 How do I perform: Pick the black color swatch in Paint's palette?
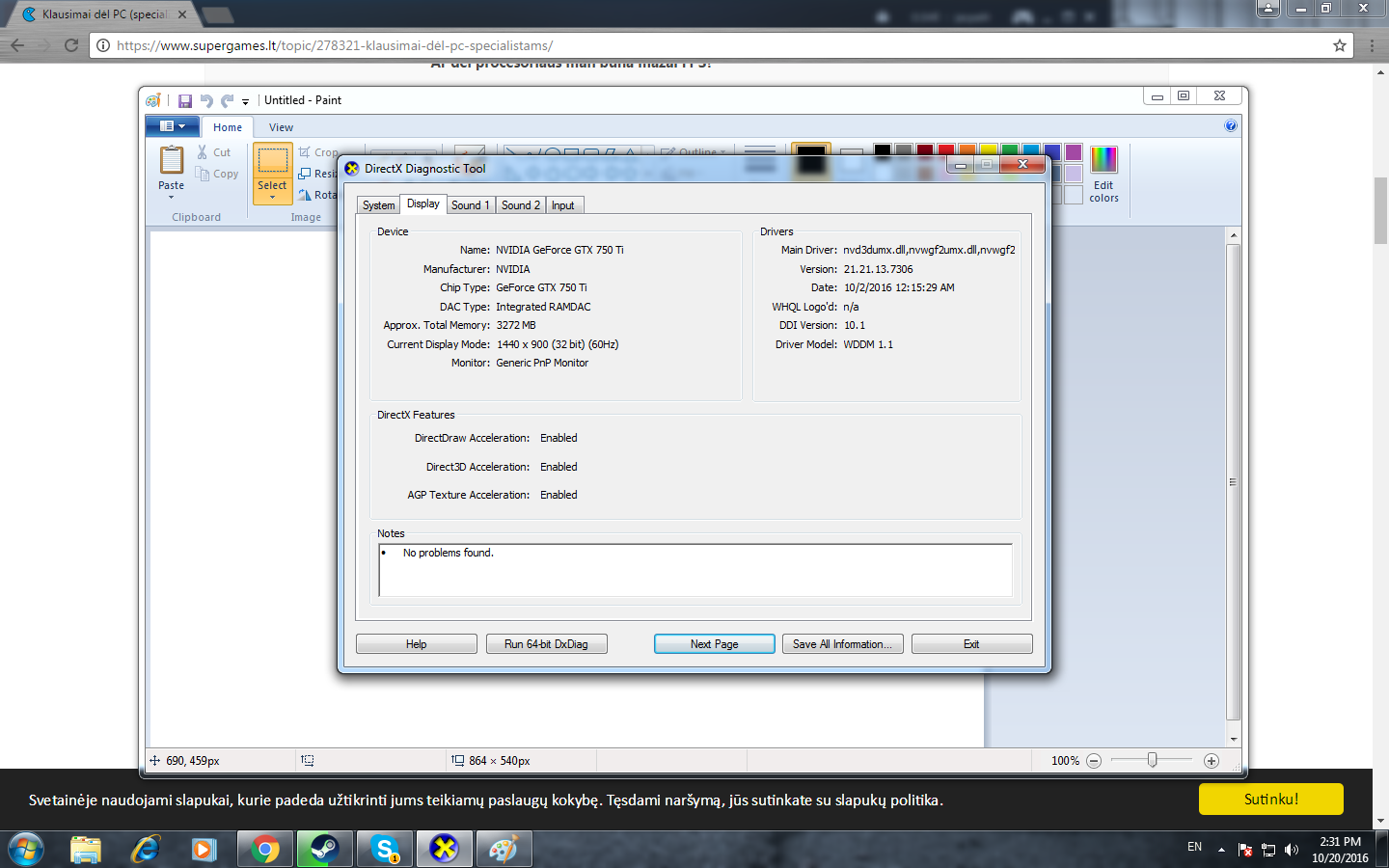pyautogui.click(x=883, y=150)
